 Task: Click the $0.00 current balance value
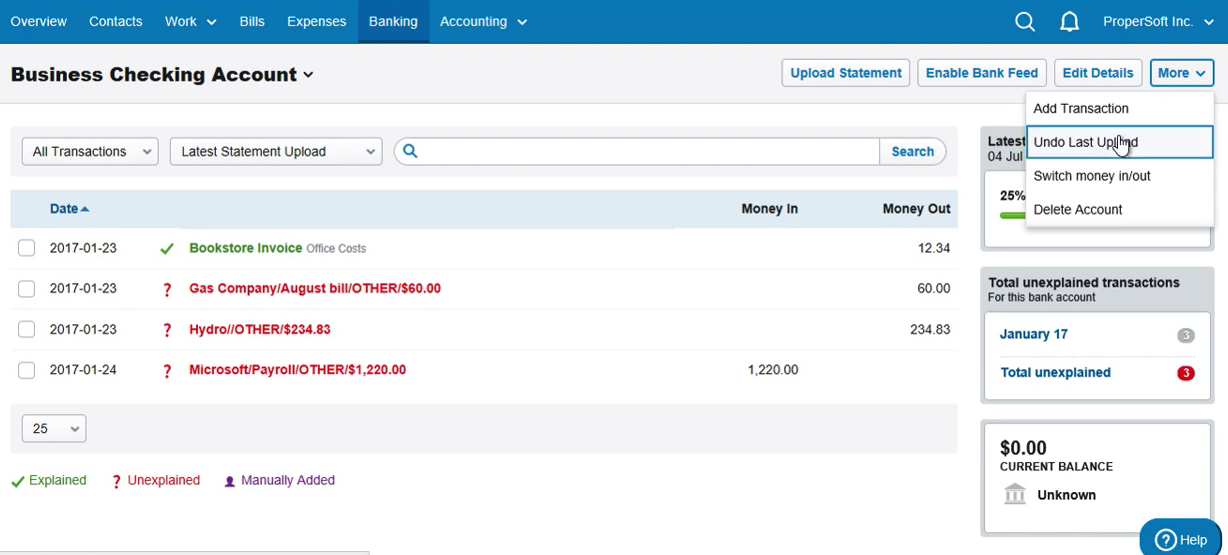point(1023,448)
